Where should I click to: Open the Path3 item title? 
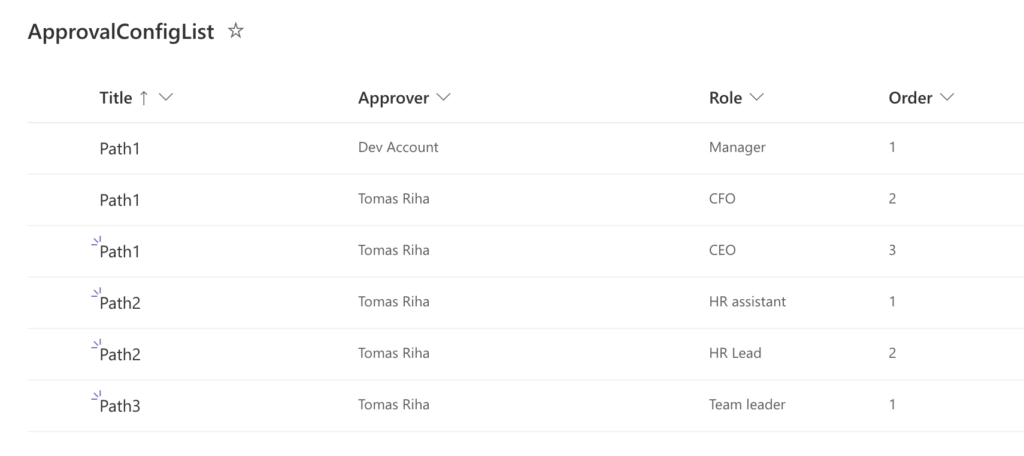tap(120, 406)
